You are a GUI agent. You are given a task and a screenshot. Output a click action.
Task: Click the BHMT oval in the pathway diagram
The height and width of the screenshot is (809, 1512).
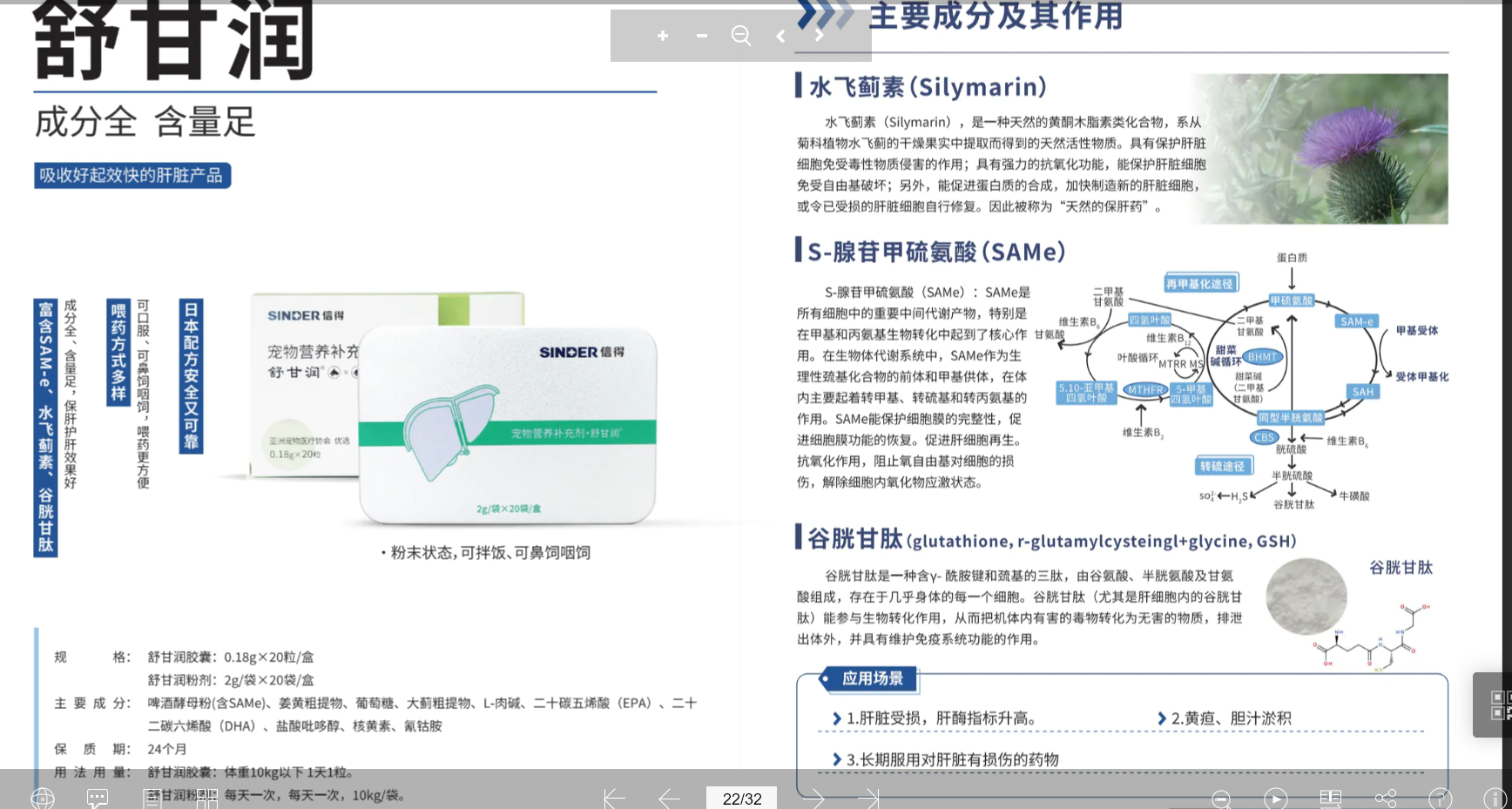point(1262,357)
